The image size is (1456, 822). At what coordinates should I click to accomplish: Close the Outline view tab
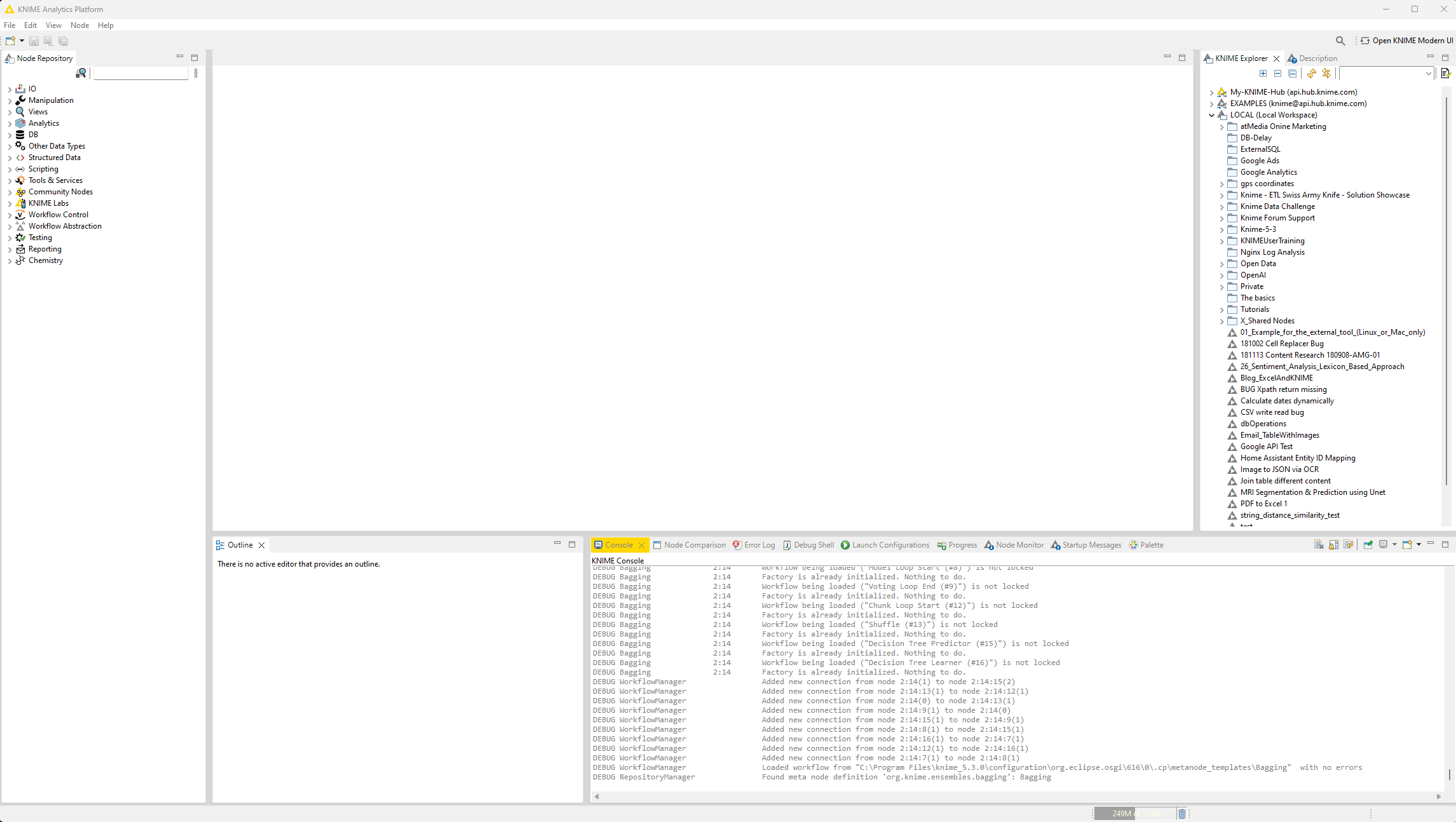click(261, 545)
